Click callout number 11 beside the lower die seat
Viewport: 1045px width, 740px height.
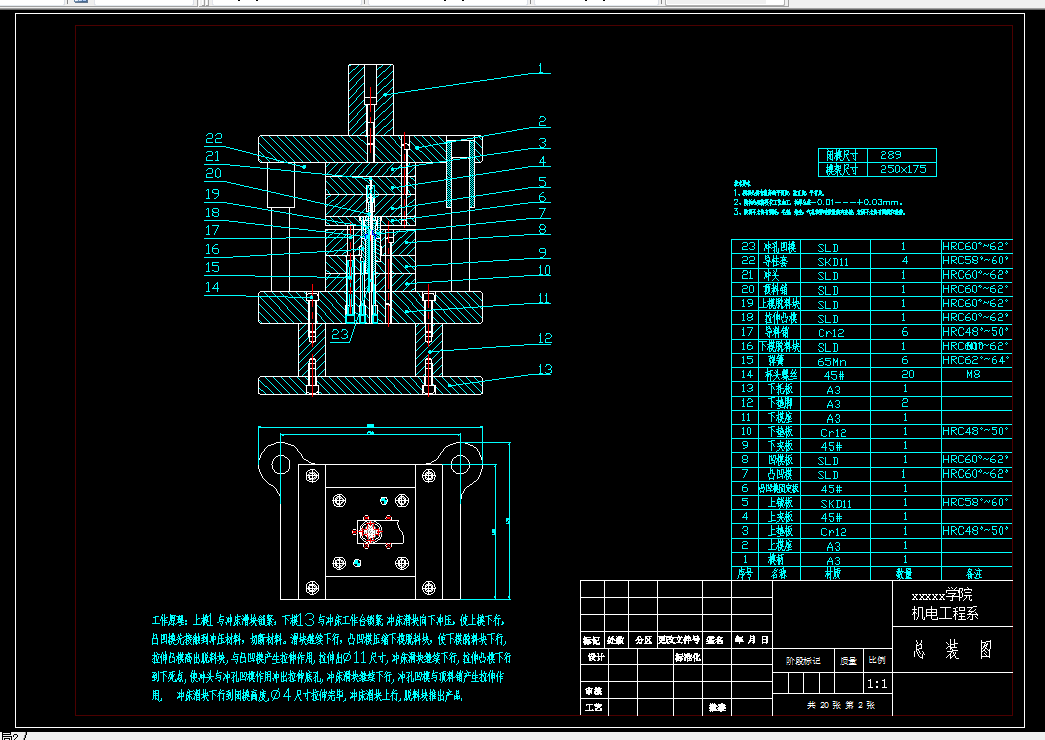[x=544, y=298]
